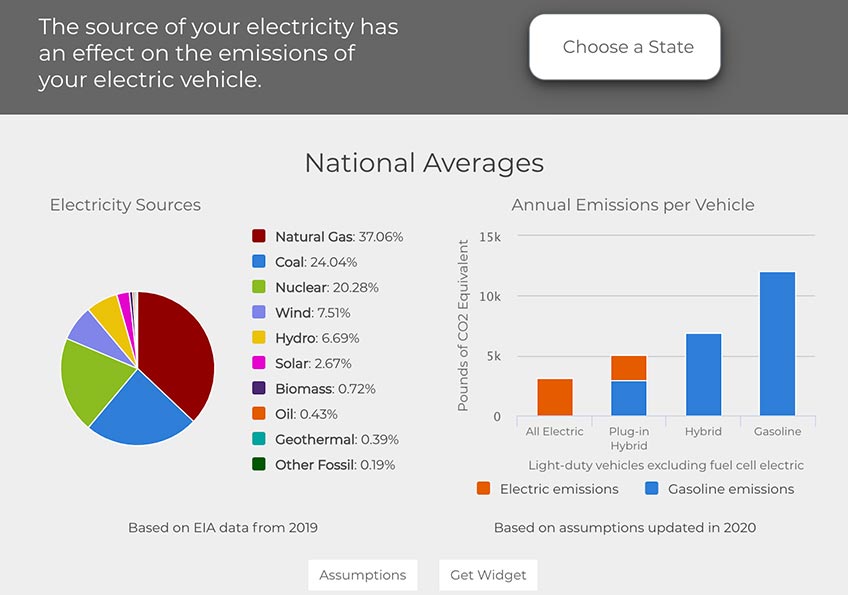Click the Assumptions button
The width and height of the screenshot is (848, 595).
pyautogui.click(x=362, y=575)
